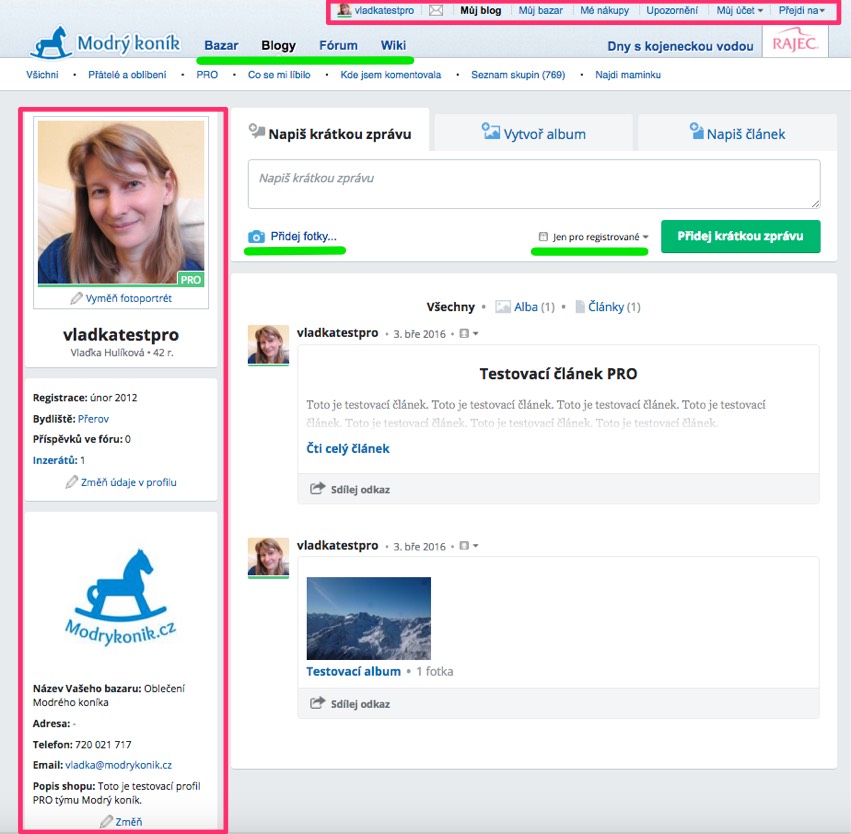Click pencil icon beside Změň údaje v profilu

pos(71,482)
